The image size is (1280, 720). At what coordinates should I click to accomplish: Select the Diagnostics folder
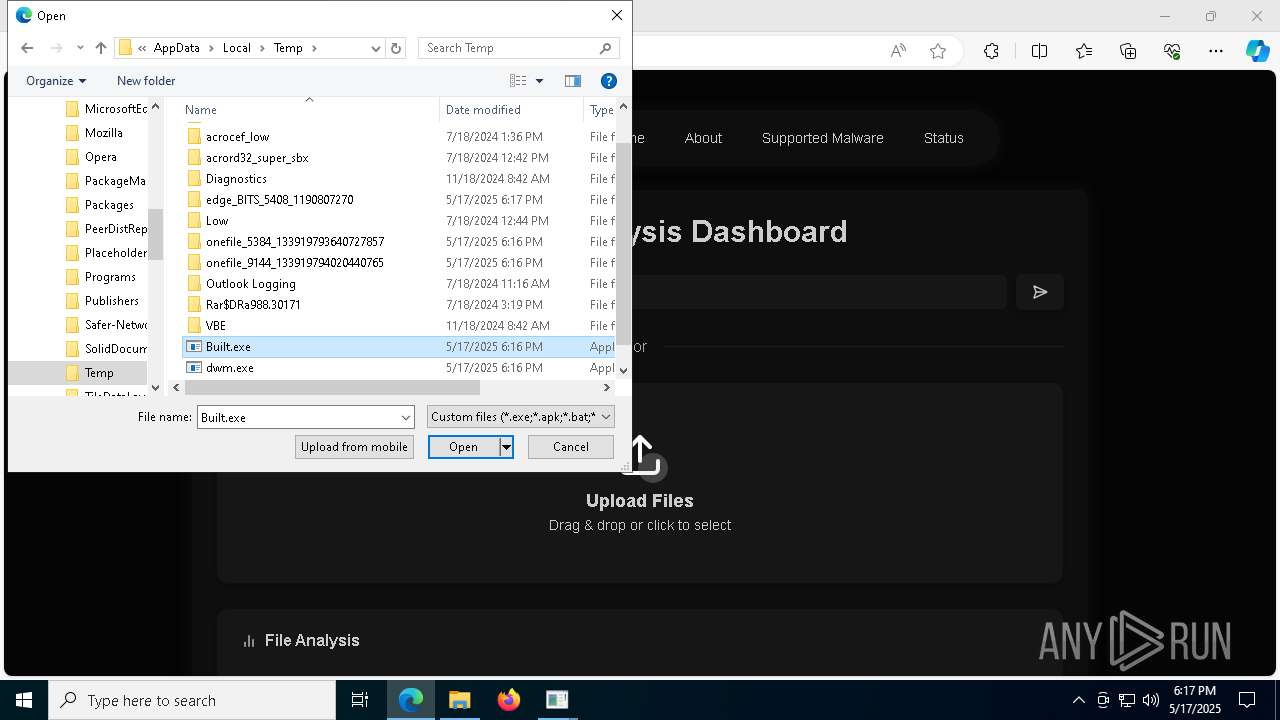(236, 179)
